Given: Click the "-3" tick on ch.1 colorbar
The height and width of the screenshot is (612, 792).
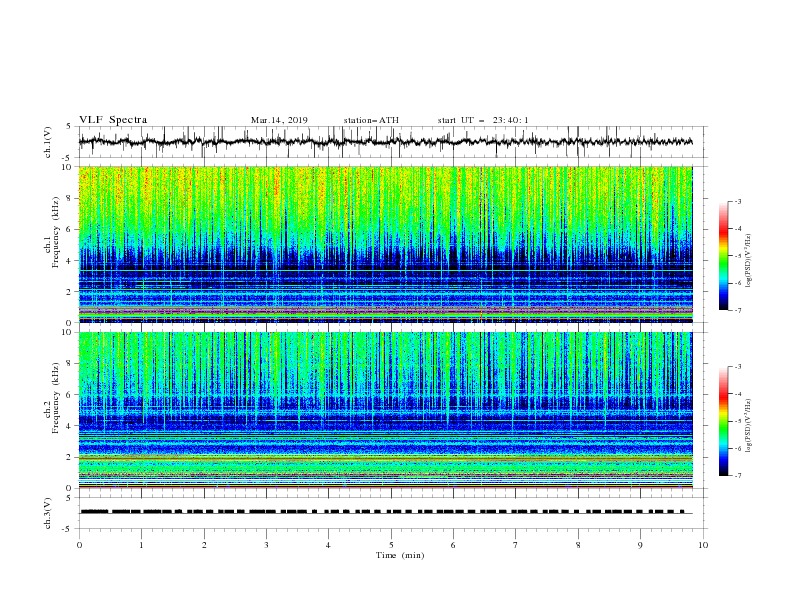Looking at the screenshot, I should coord(737,201).
